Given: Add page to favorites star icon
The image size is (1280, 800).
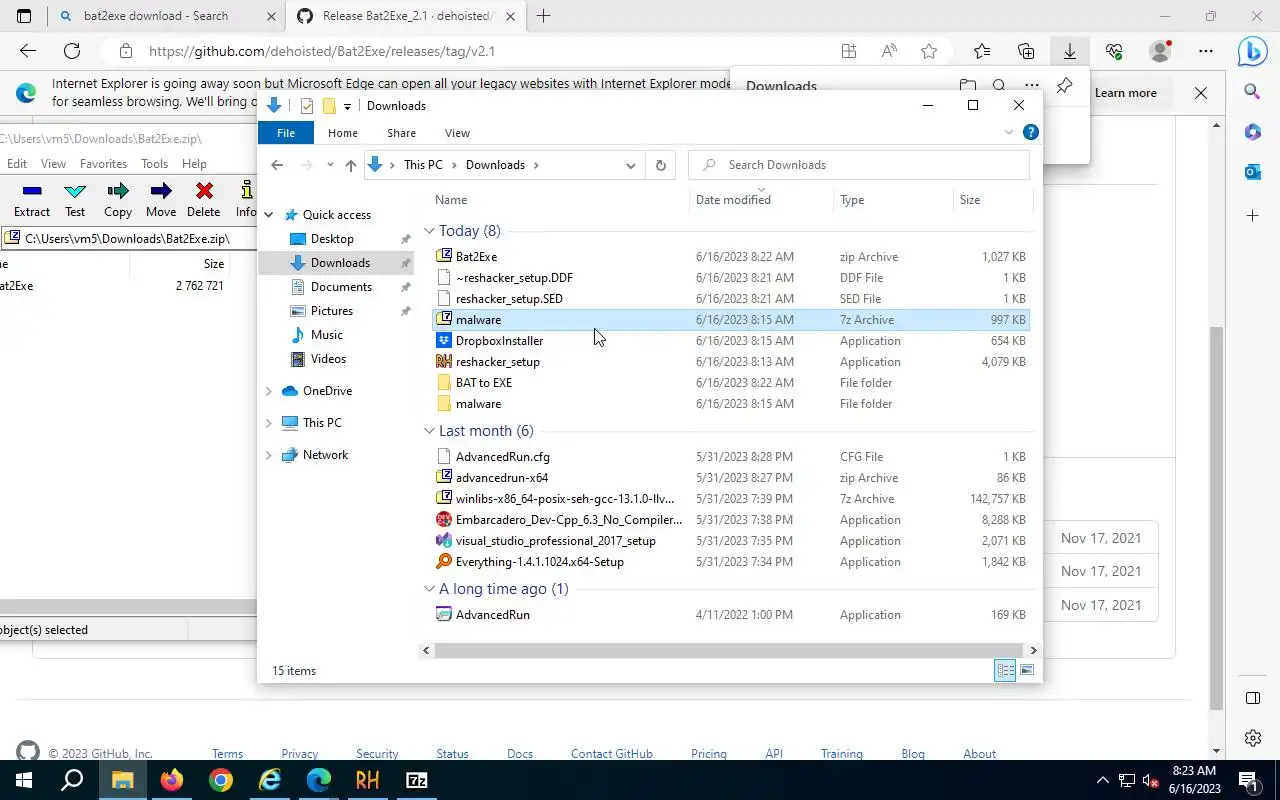Looking at the screenshot, I should click(929, 51).
